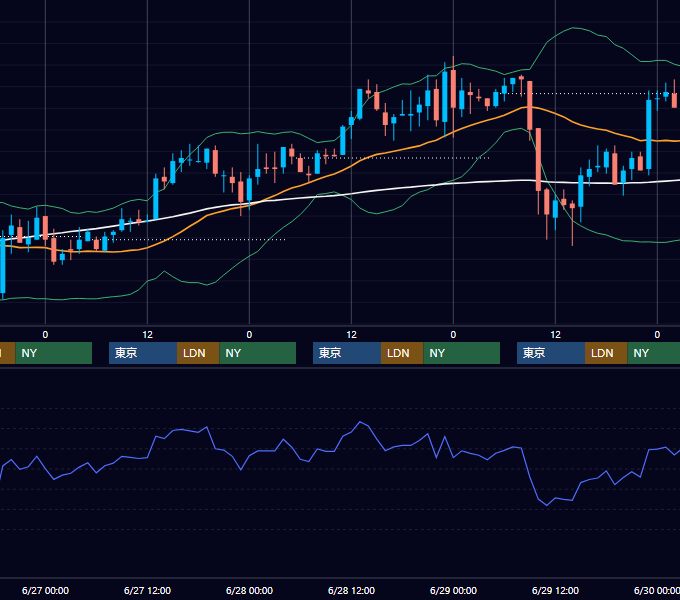The width and height of the screenshot is (680, 600).
Task: Select the NY session block following 6/28 LDN
Action: click(x=461, y=353)
